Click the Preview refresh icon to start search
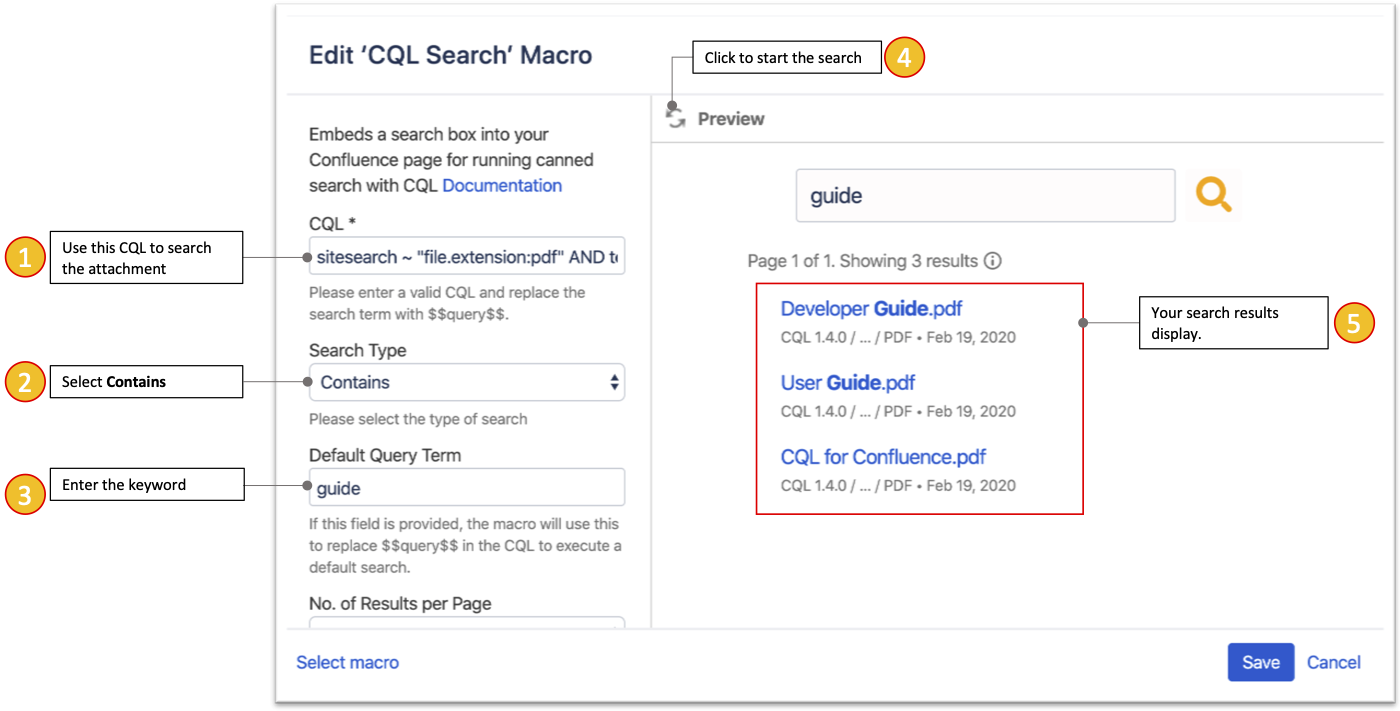The width and height of the screenshot is (1400, 711). pos(674,116)
